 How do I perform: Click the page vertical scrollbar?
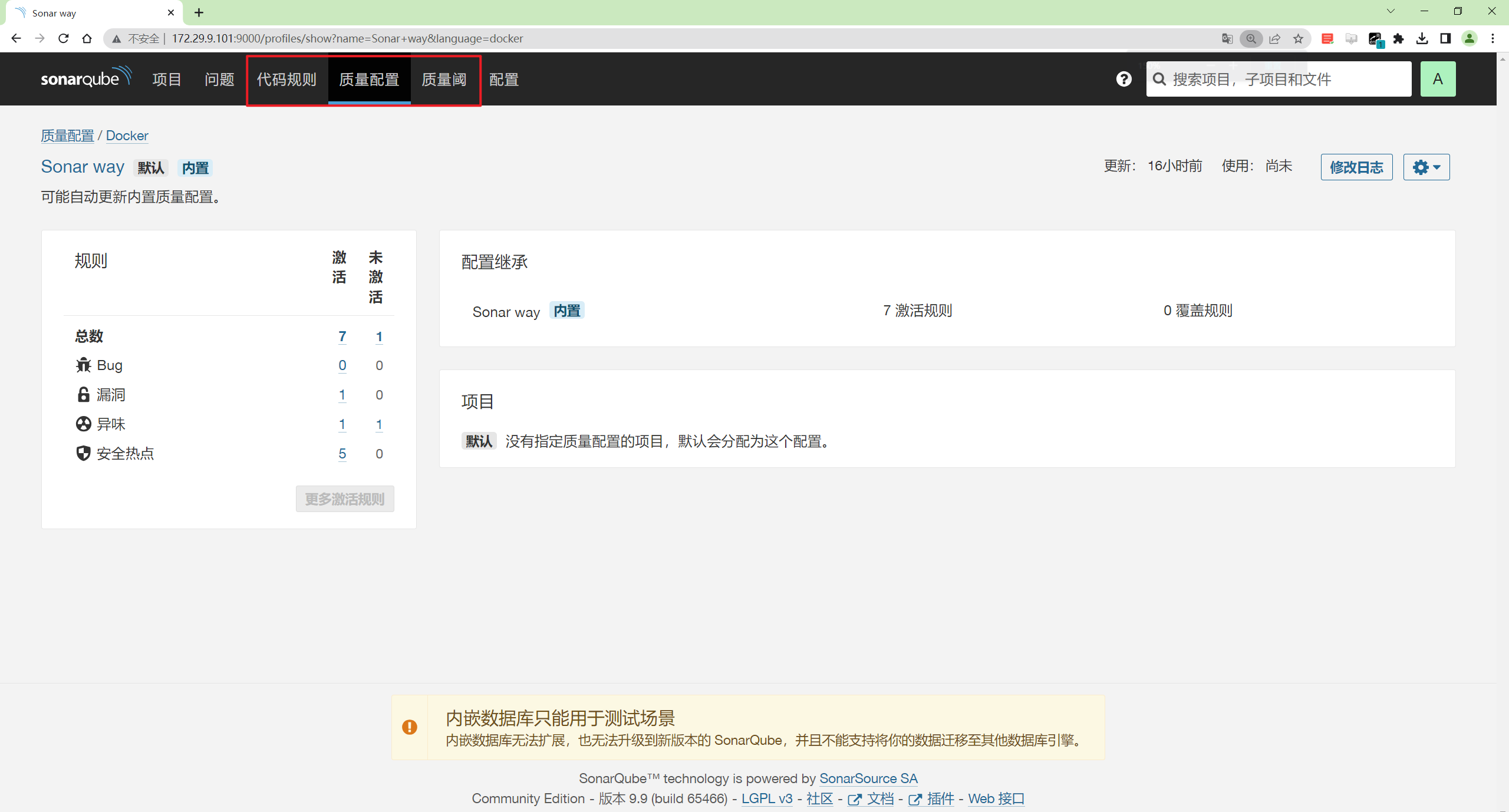coord(1503,432)
